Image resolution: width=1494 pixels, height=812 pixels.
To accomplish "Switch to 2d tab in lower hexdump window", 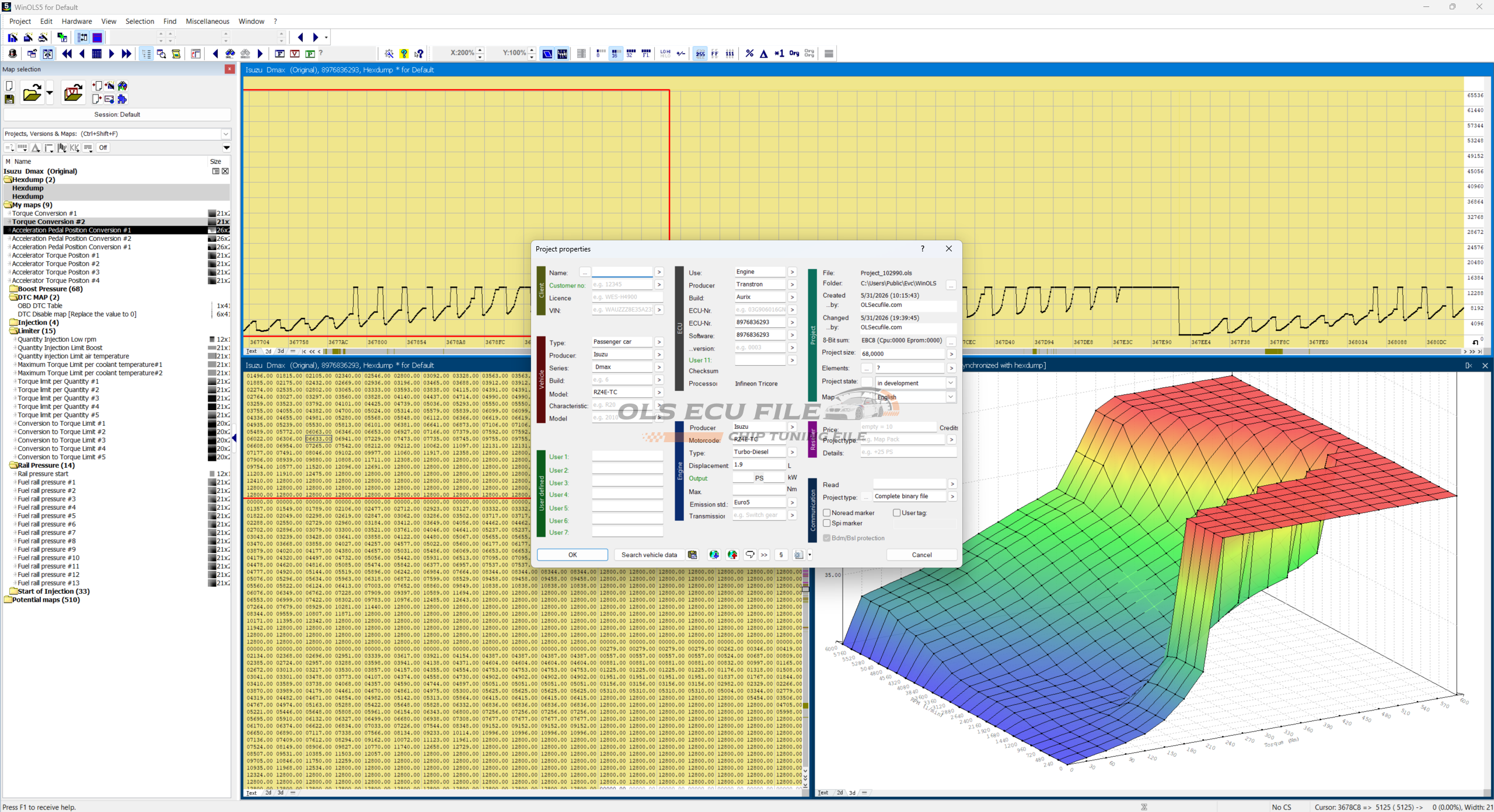I will pos(268,793).
